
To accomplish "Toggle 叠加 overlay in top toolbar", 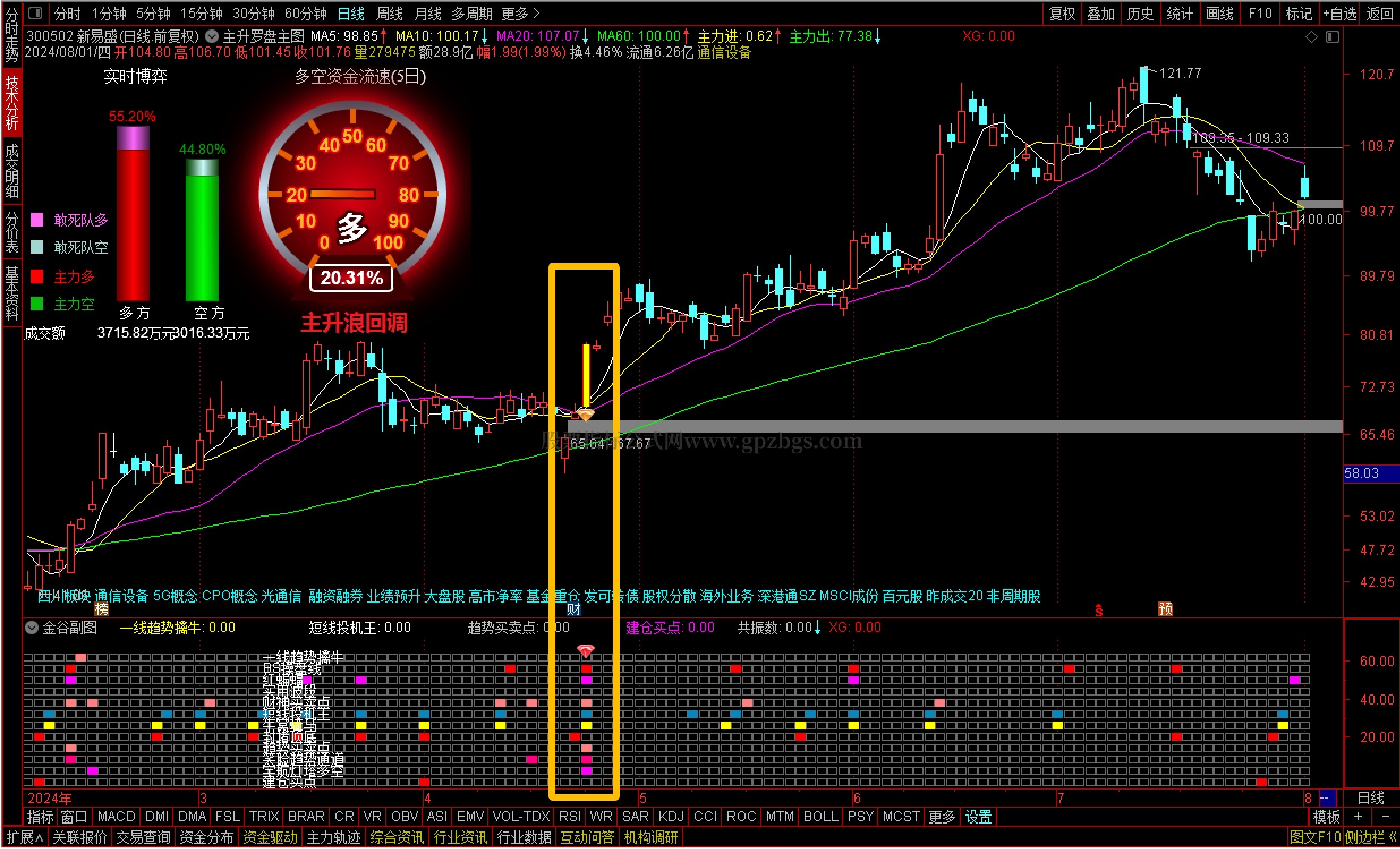I will pyautogui.click(x=1101, y=14).
